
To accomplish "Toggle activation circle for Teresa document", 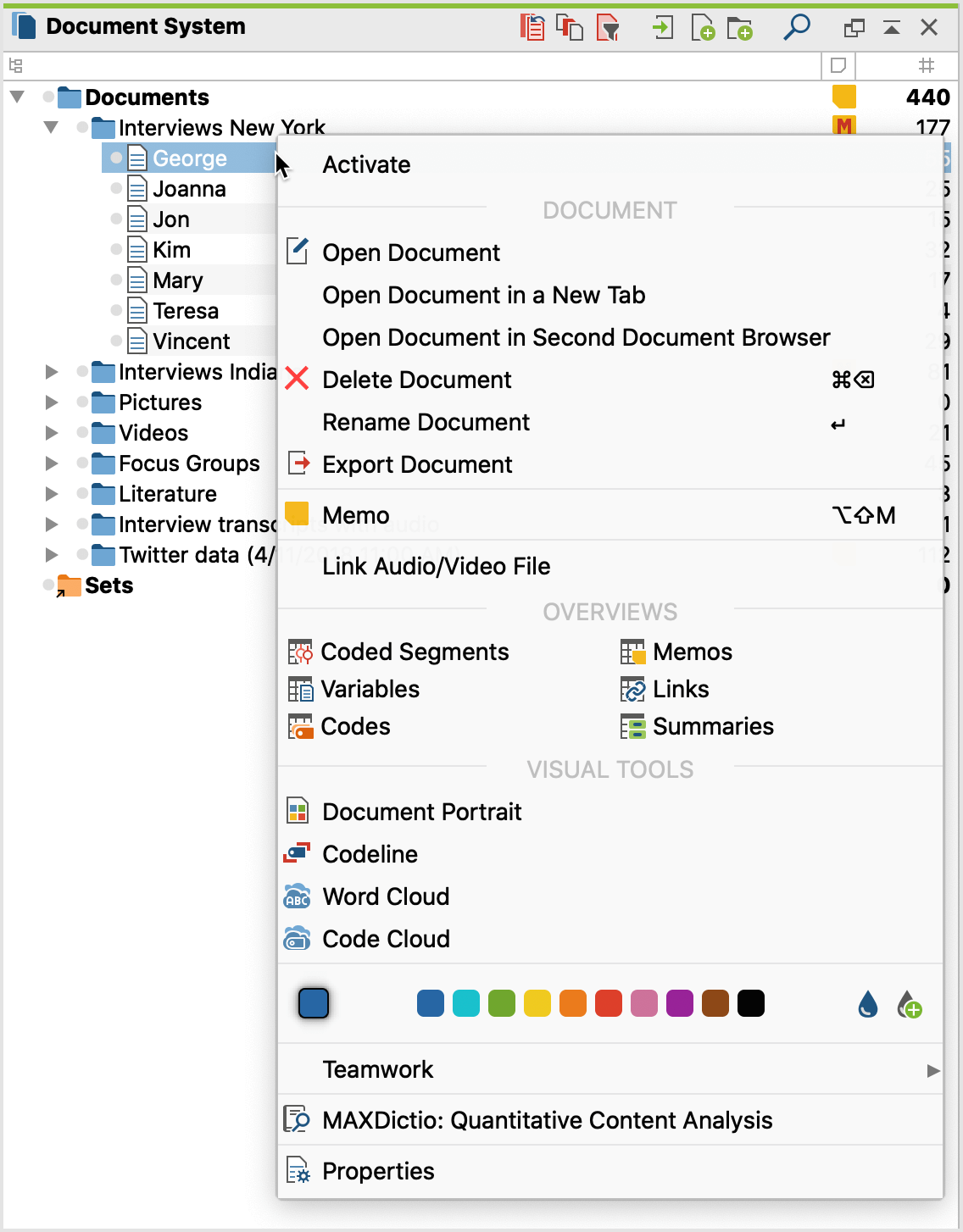I will coord(116,310).
